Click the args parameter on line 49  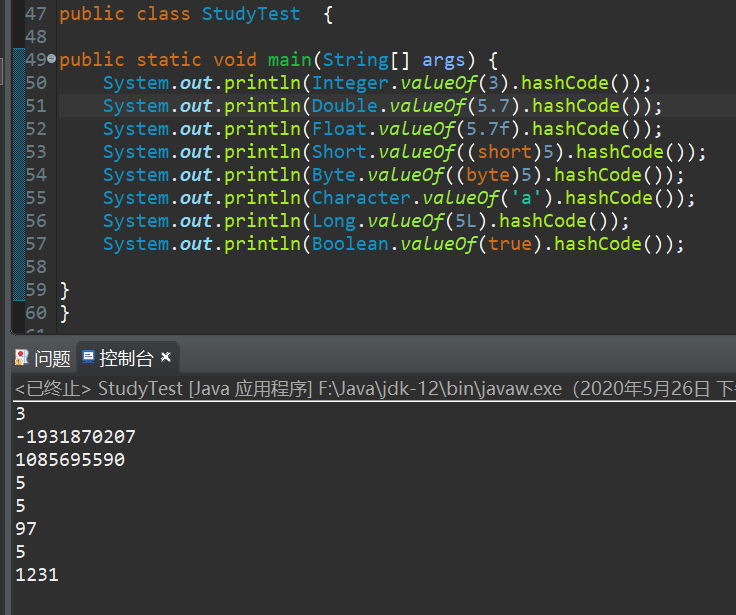(x=443, y=61)
